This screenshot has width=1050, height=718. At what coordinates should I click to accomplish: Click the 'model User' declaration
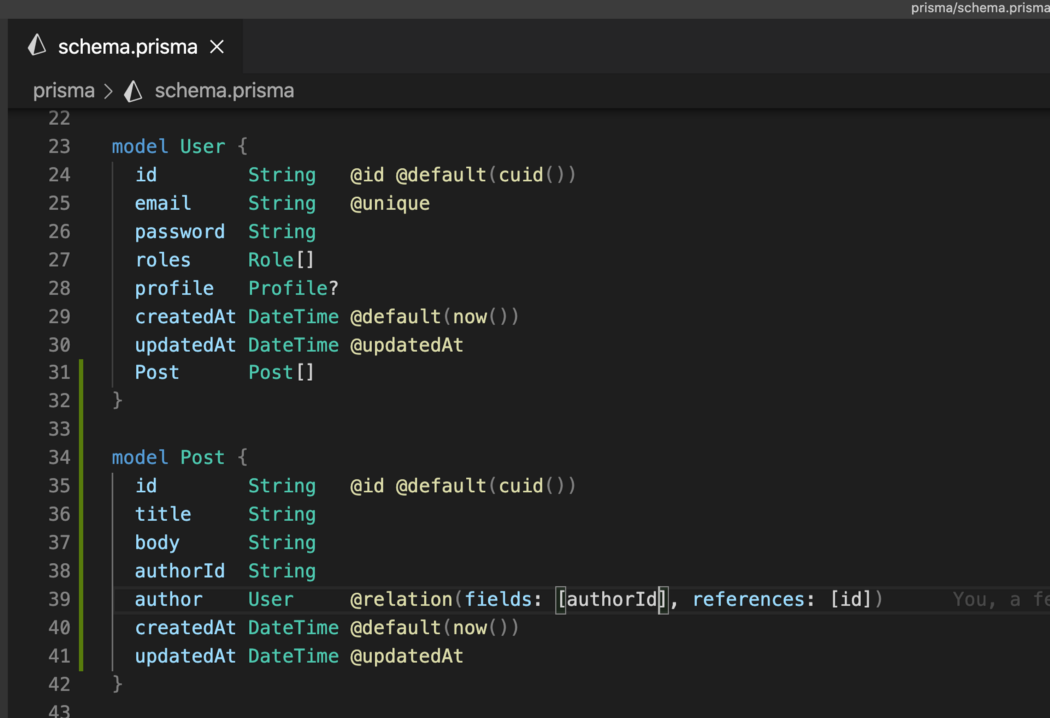[x=168, y=147]
